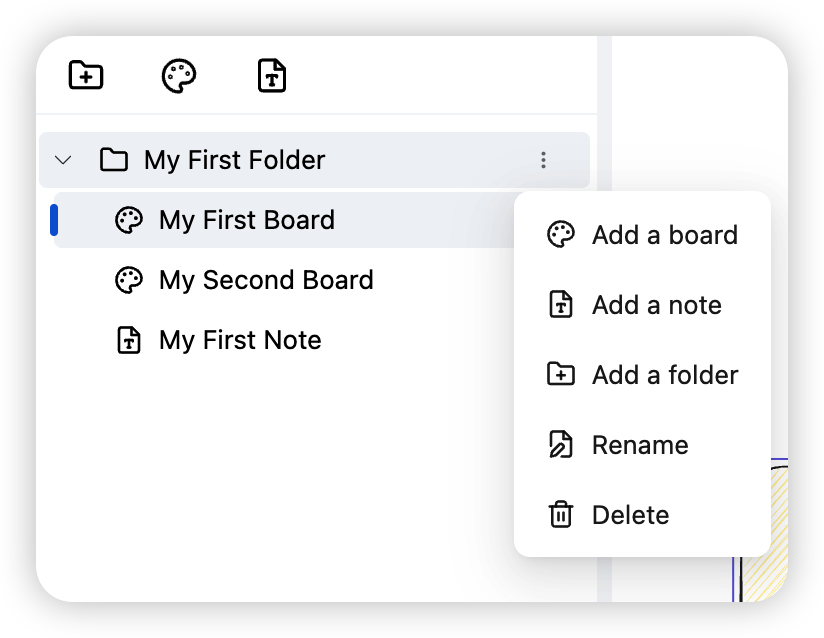Click the note icon beside My First Note
Viewport: 824px width, 638px height.
129,340
